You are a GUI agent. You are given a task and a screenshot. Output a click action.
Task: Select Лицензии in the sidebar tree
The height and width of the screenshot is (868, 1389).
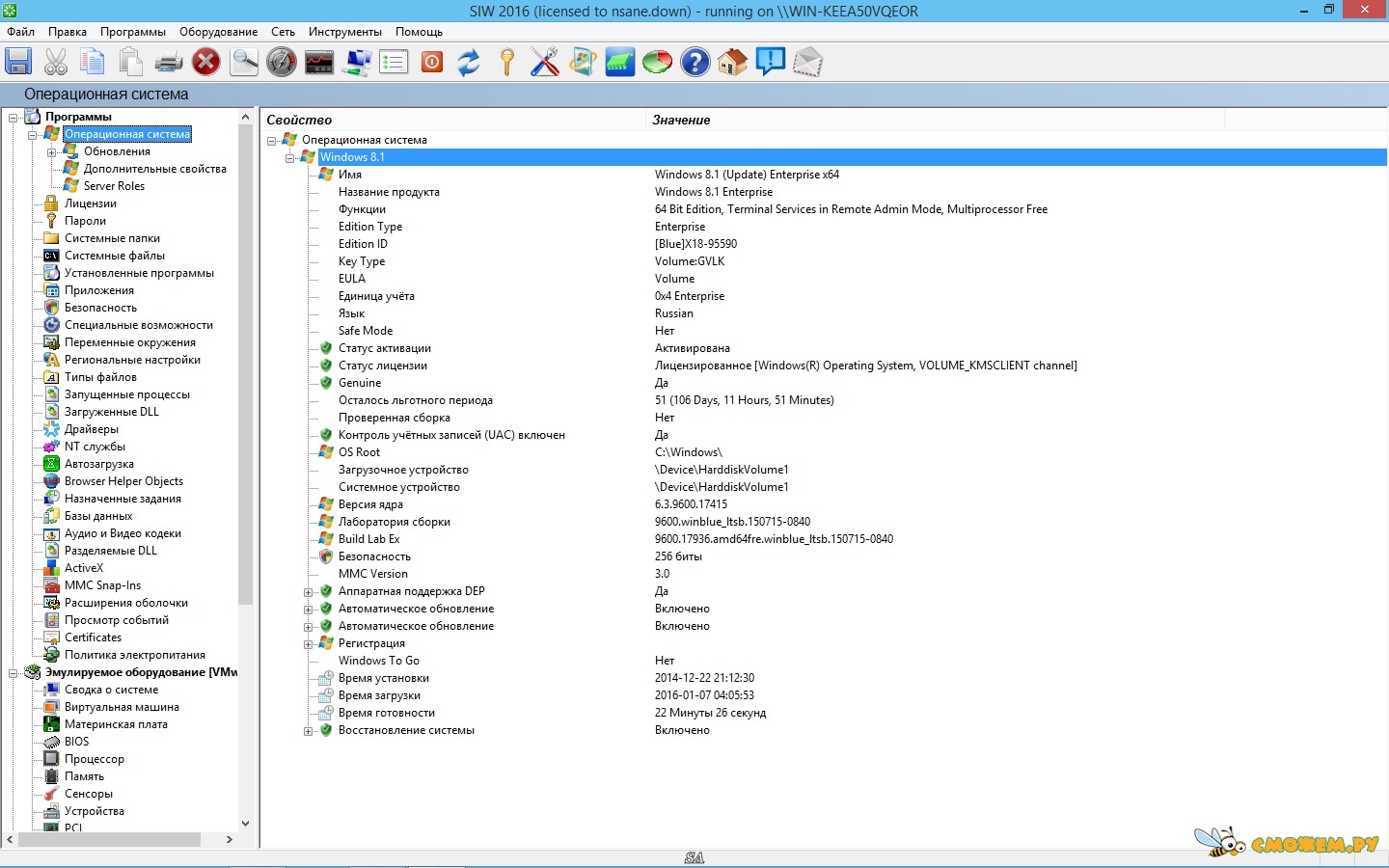pyautogui.click(x=91, y=203)
